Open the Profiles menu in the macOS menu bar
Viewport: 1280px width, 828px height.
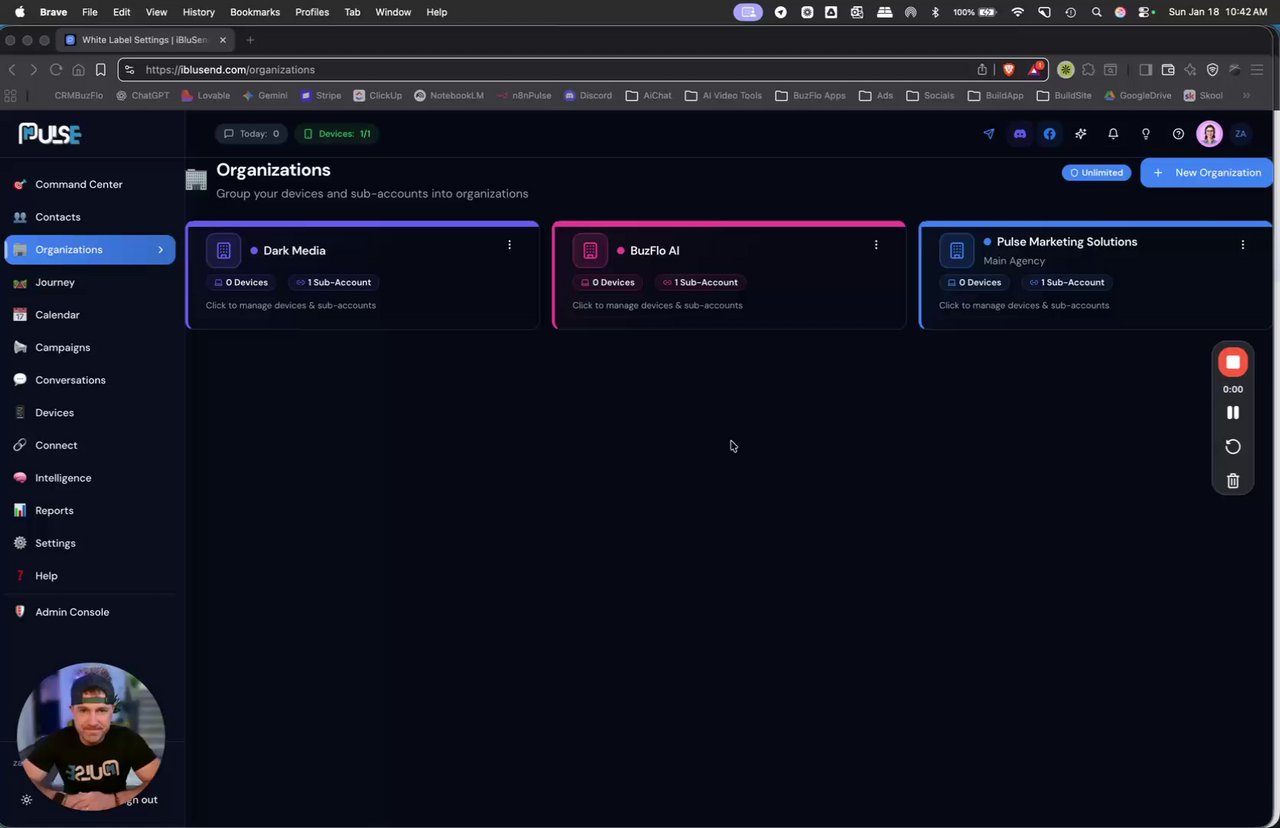pyautogui.click(x=312, y=12)
